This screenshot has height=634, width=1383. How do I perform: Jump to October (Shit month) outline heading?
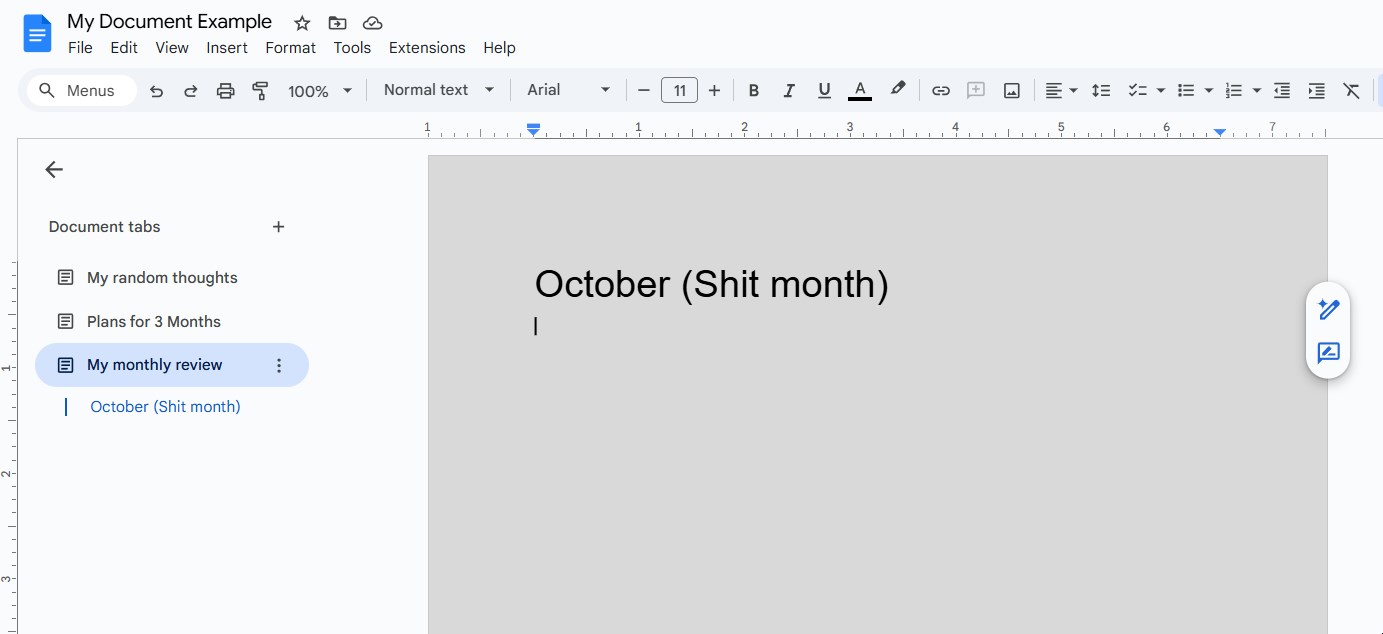(165, 407)
